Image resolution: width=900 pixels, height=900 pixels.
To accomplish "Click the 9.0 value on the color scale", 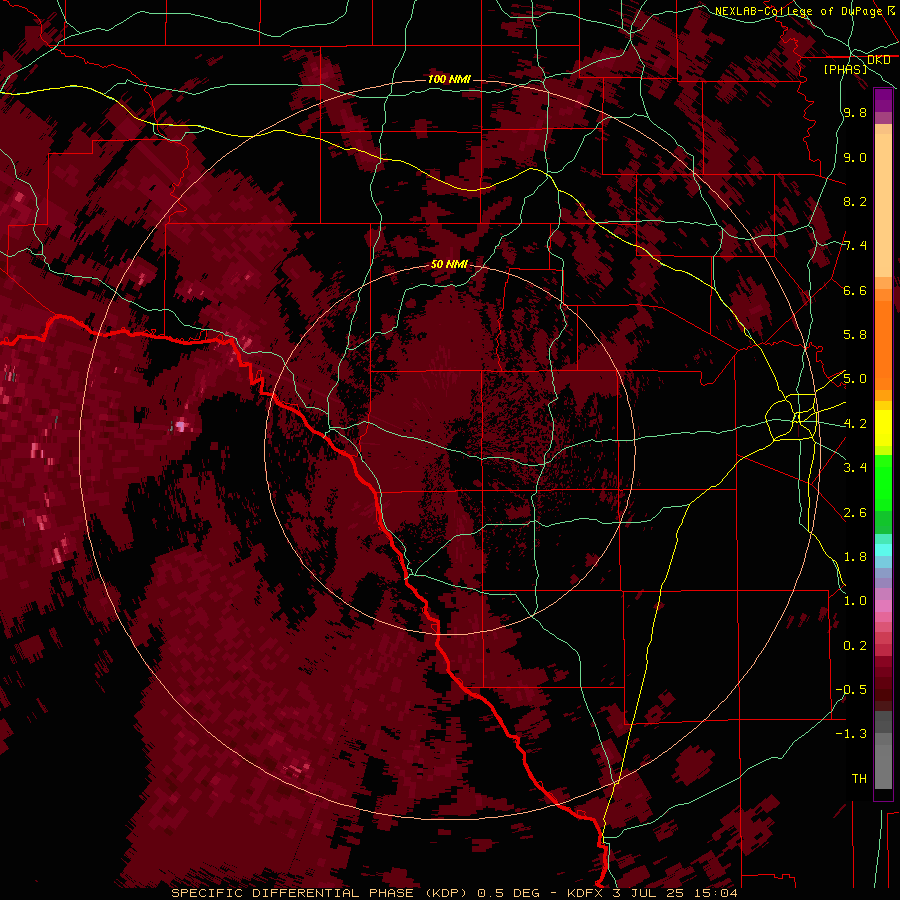I will coord(855,157).
